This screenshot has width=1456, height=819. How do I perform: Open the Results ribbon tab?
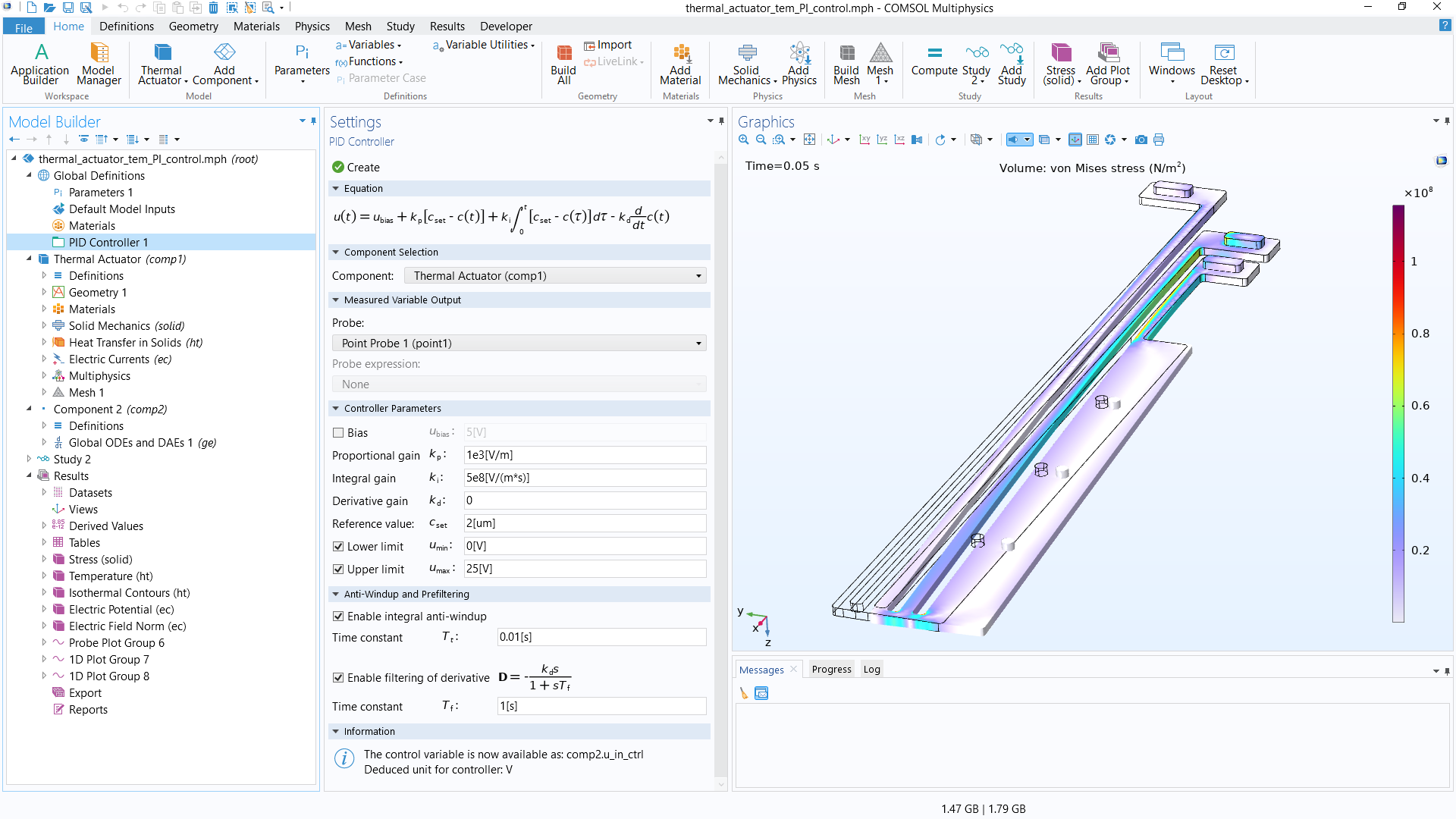click(447, 26)
